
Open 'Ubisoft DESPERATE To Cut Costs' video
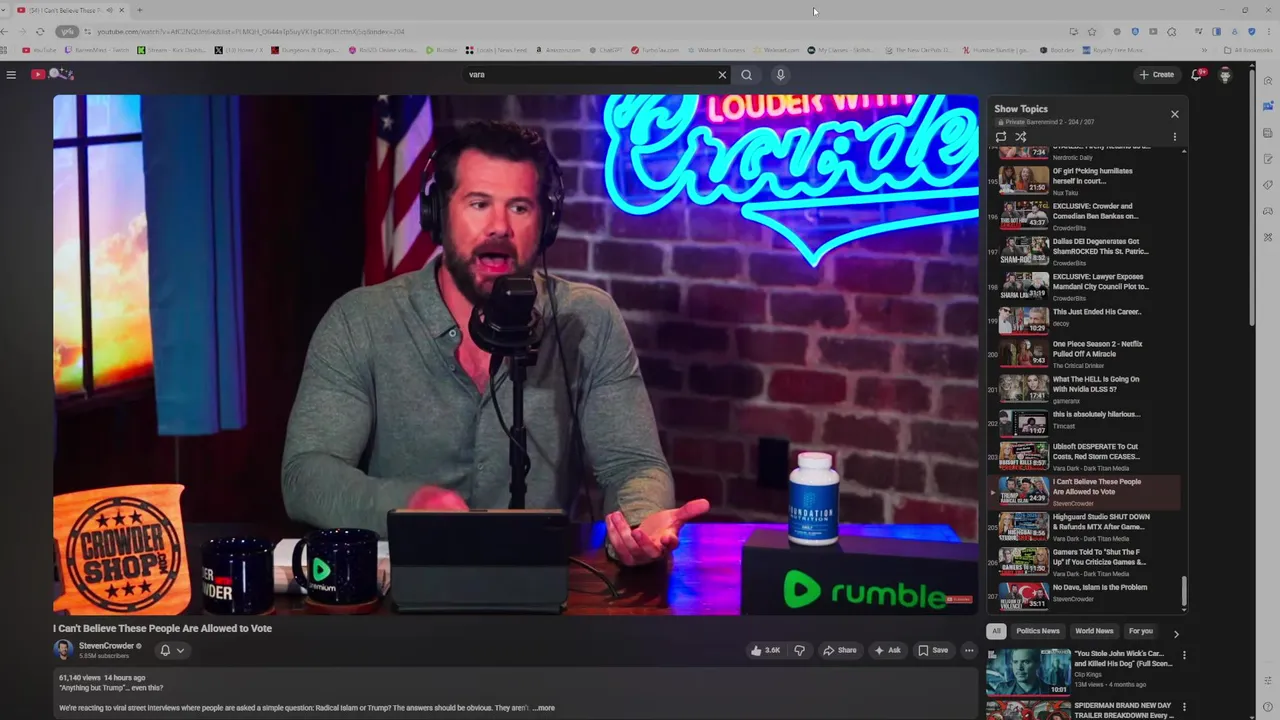(x=1084, y=457)
